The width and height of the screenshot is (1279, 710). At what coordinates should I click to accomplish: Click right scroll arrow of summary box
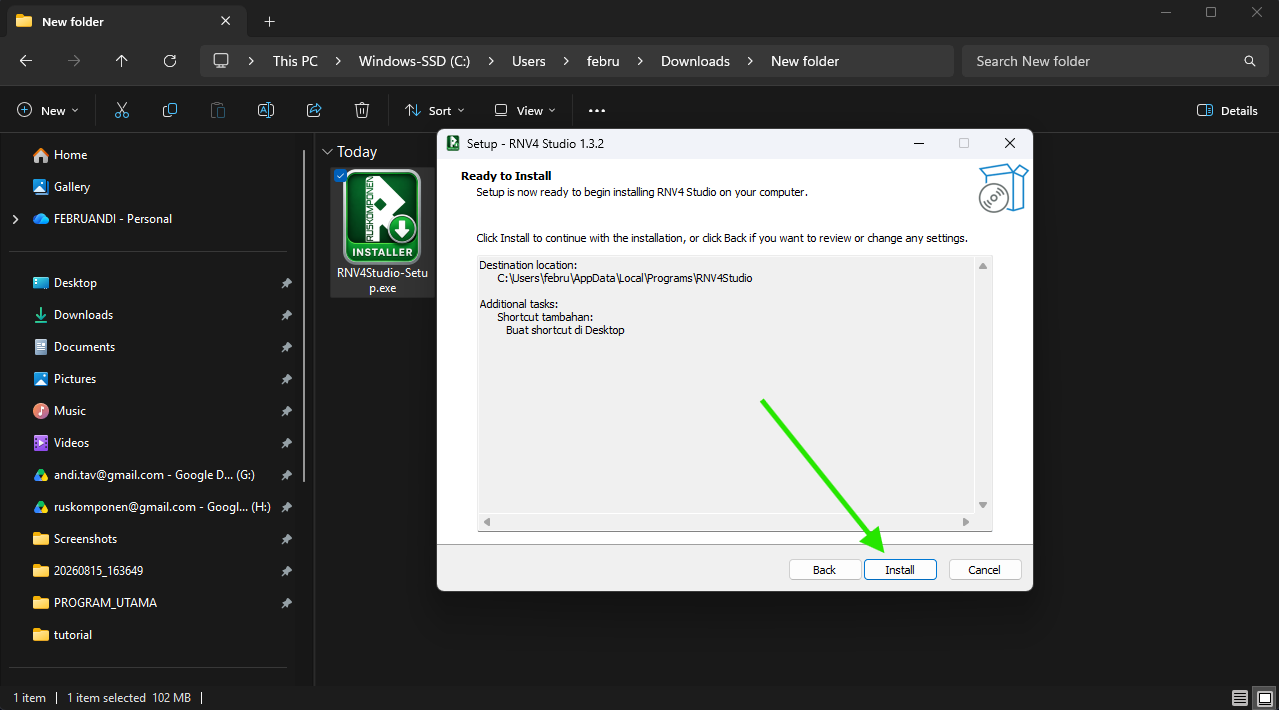[x=966, y=522]
